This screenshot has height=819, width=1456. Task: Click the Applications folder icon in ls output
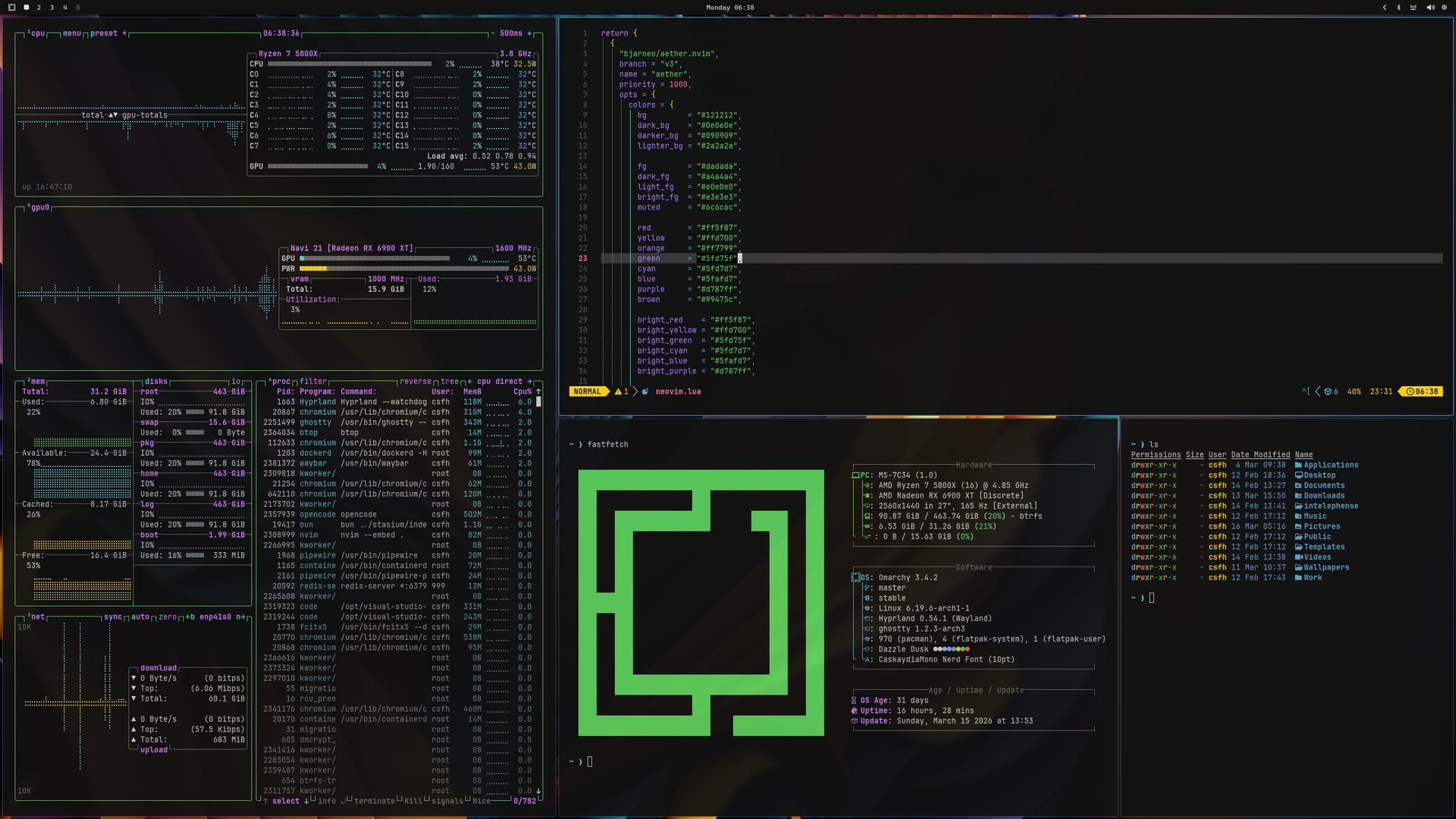(1298, 465)
